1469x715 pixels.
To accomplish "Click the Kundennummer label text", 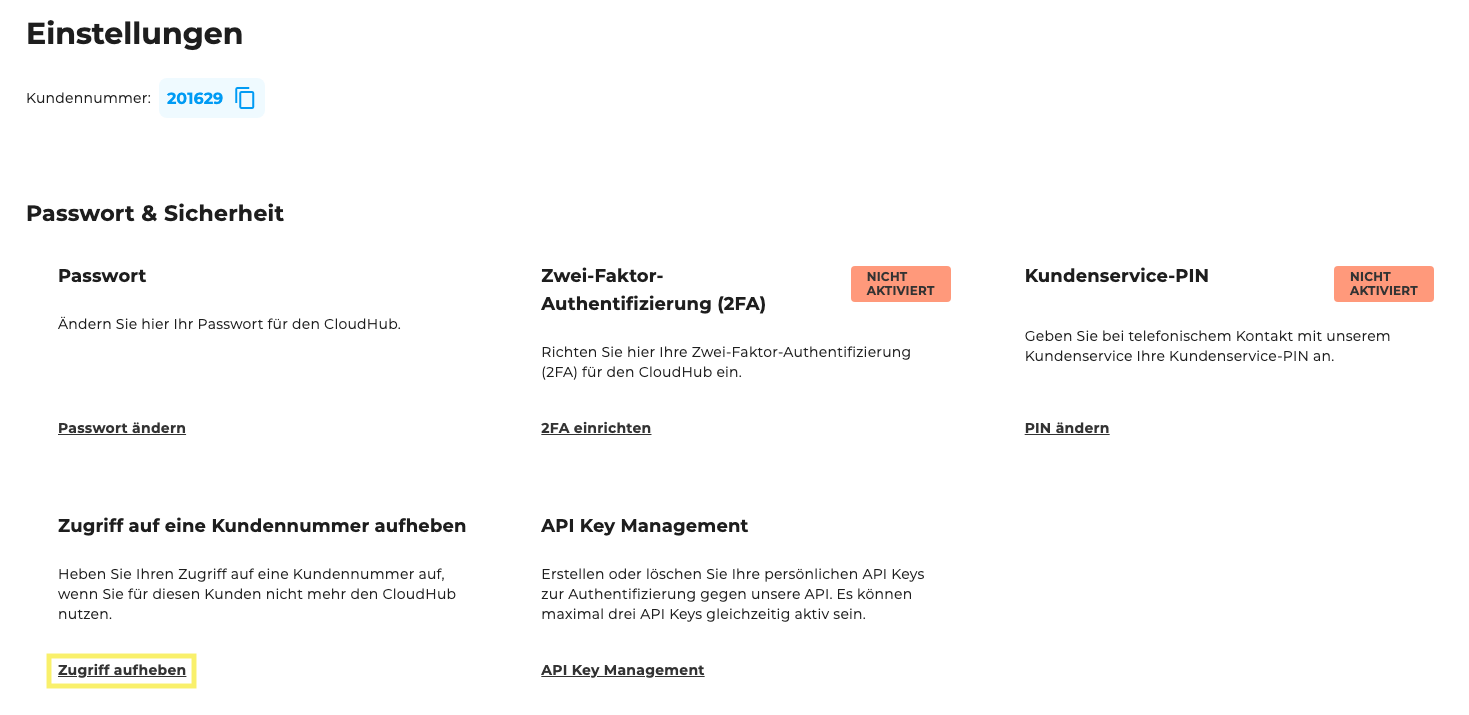I will 88,97.
